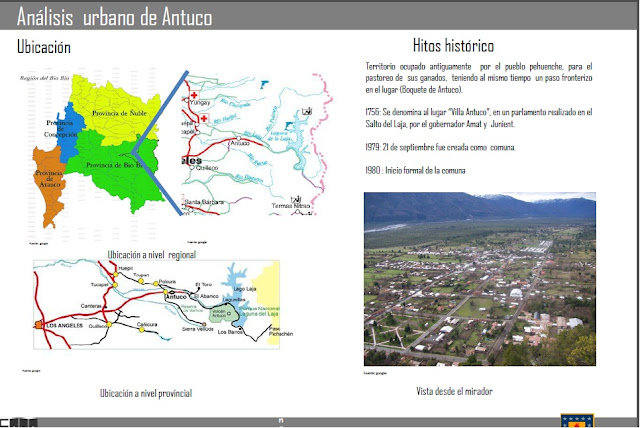Click the "1756" Villa Antuco history entry

pyautogui.click(x=479, y=118)
